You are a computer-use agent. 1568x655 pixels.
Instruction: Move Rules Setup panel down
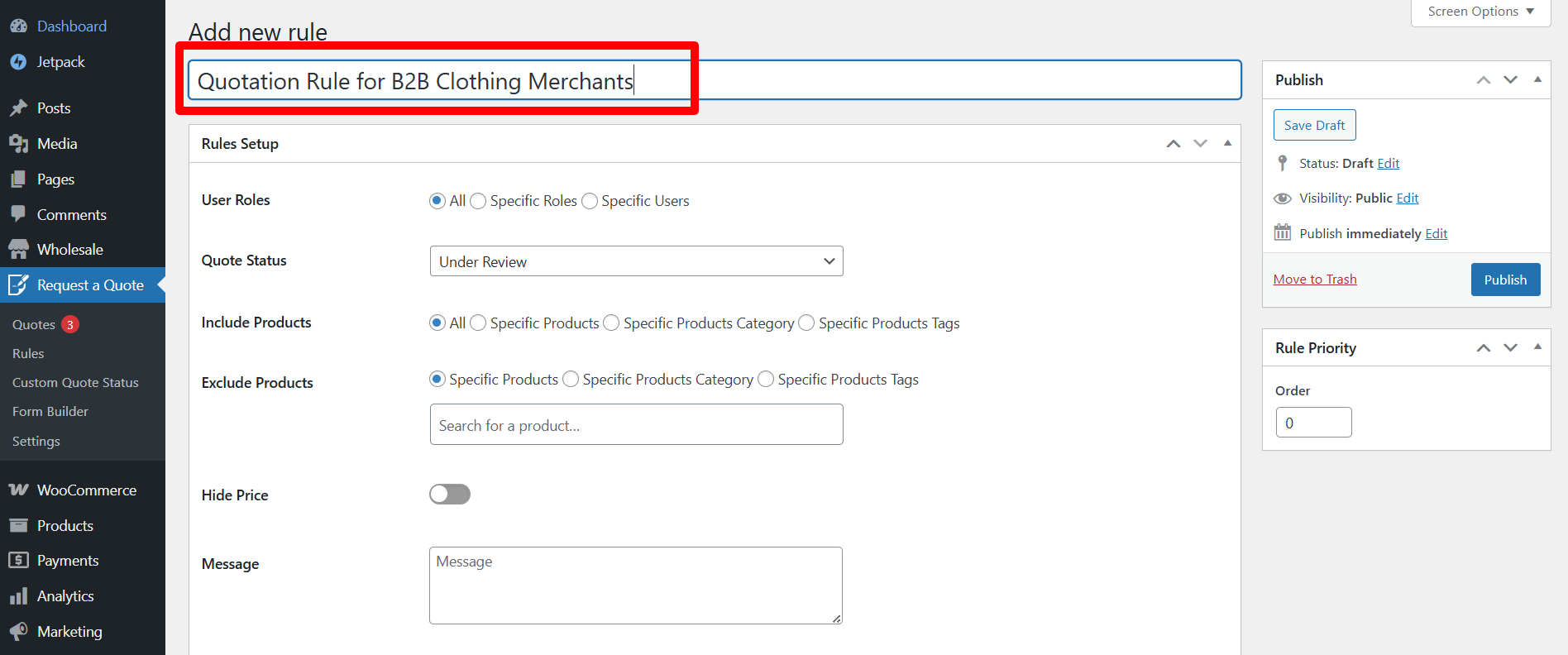[x=1201, y=144]
